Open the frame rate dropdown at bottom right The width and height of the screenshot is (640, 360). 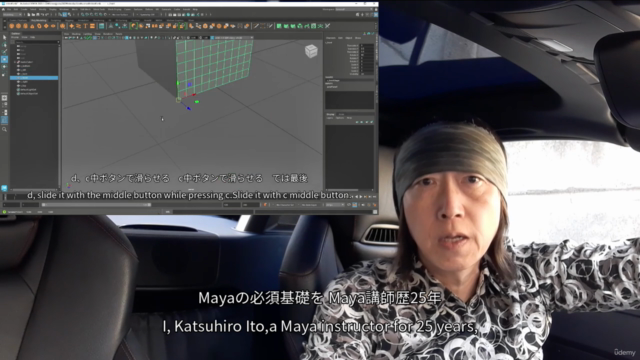tap(335, 205)
